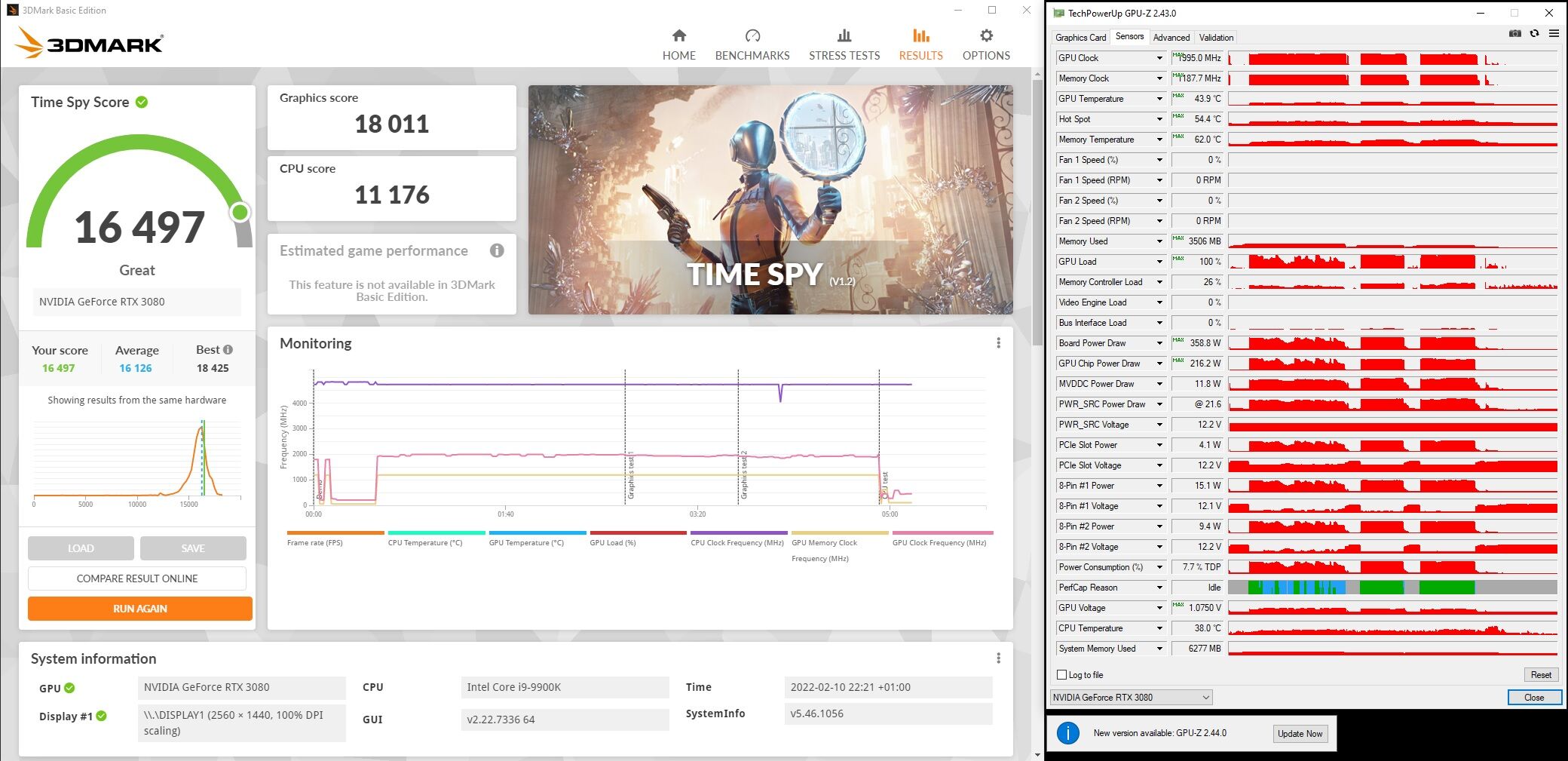Viewport: 1568px width, 761px height.
Task: Click the Average score 16 126
Action: coord(136,368)
